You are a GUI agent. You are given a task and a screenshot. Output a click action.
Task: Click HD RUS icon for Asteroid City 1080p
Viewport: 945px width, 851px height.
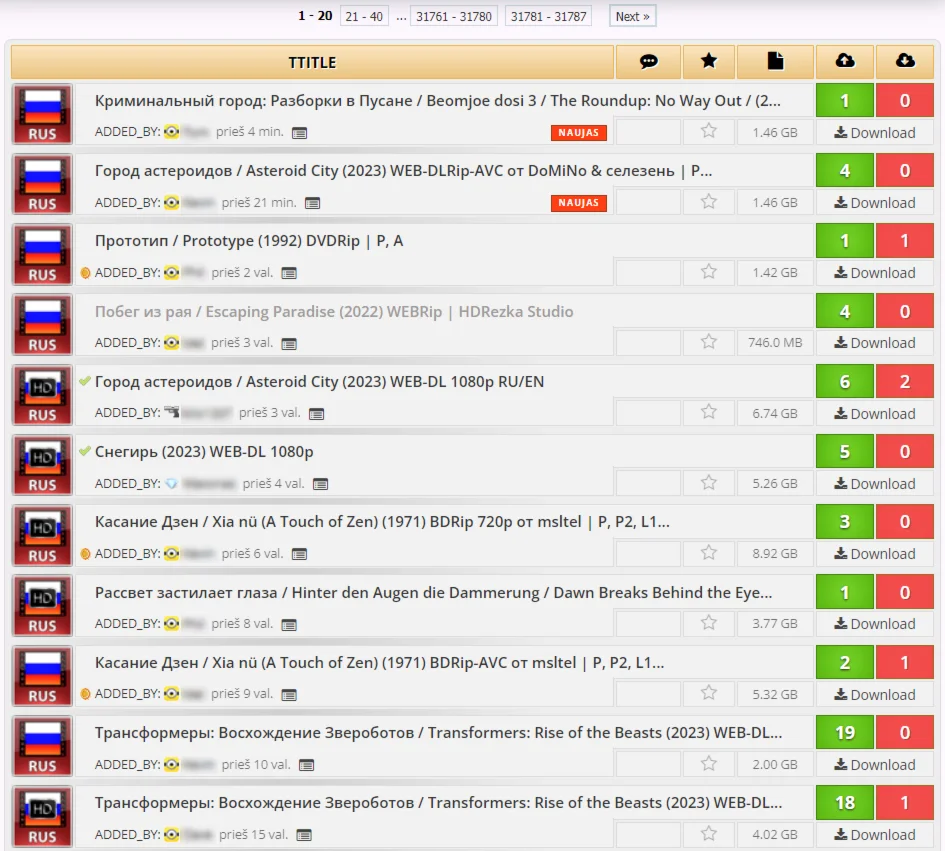pos(42,395)
